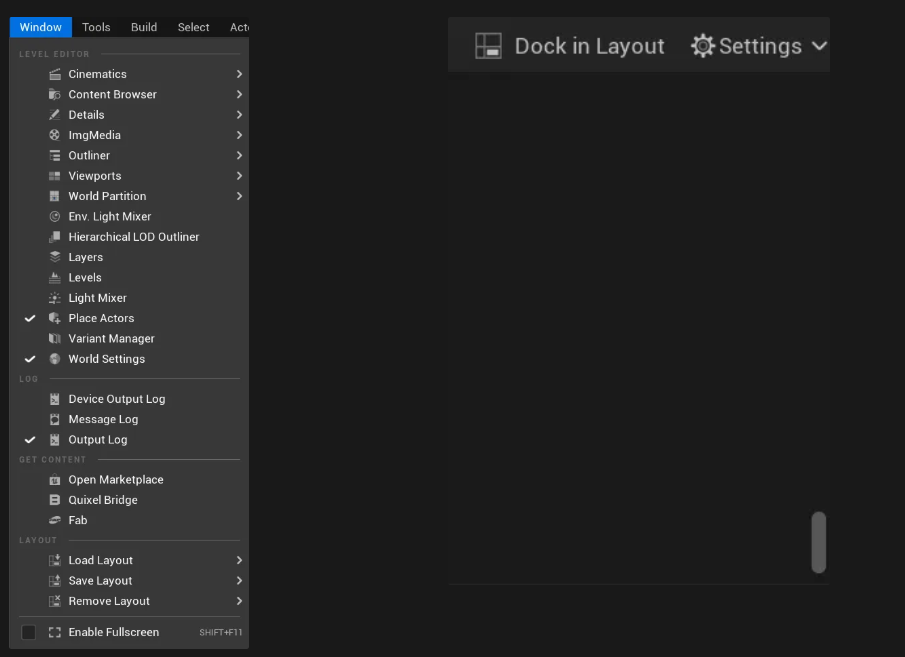This screenshot has height=657, width=905.
Task: Click the World Settings globe icon
Action: 55,359
